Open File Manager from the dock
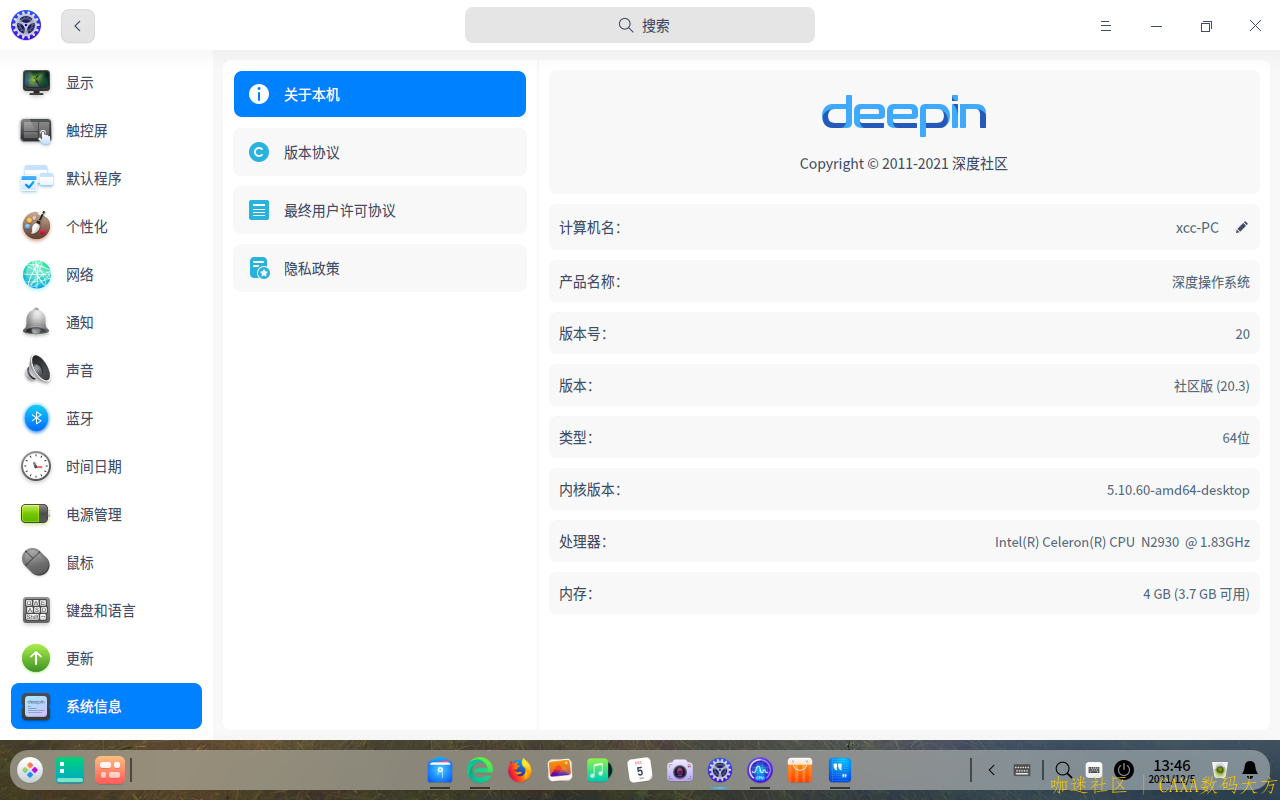Viewport: 1280px width, 800px height. (440, 770)
